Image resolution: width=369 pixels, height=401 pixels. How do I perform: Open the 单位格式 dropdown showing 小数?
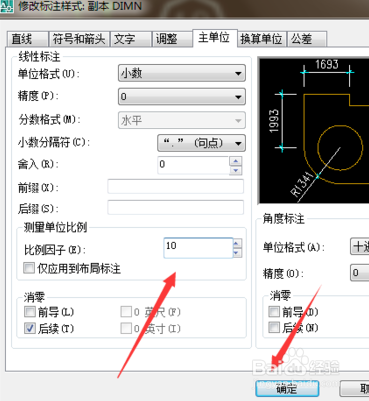click(182, 73)
